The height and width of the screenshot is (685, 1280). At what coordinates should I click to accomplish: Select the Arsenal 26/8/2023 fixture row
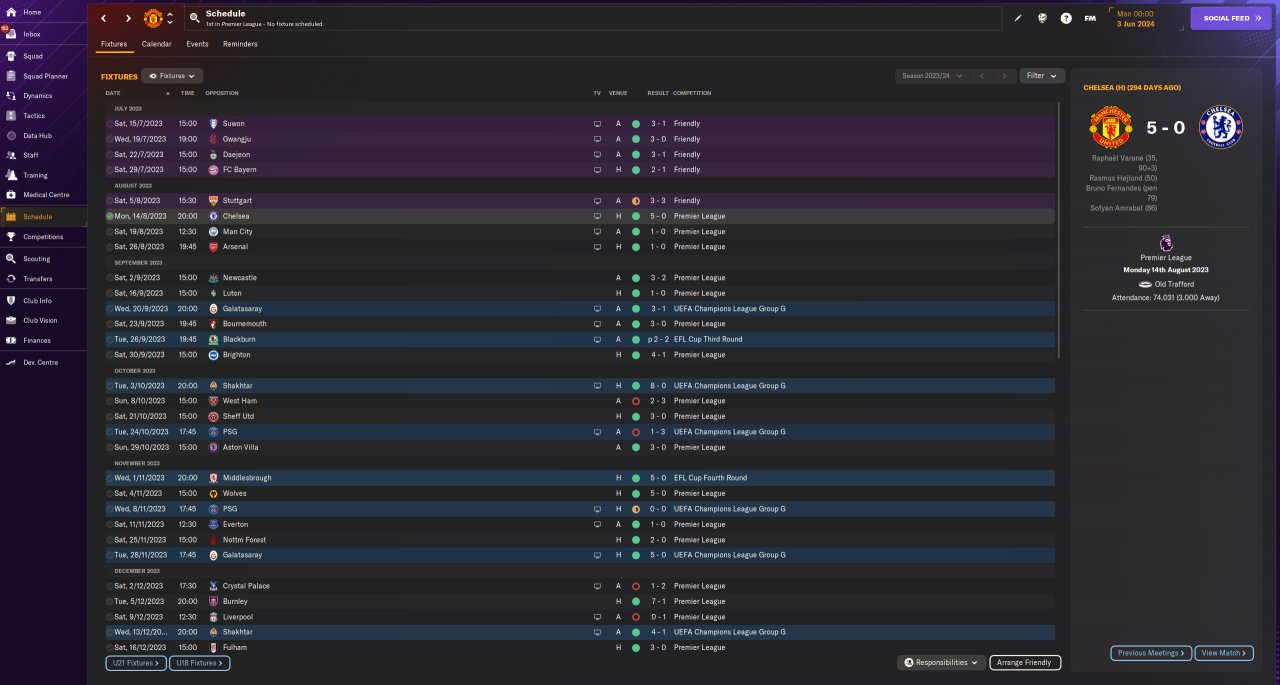click(579, 247)
